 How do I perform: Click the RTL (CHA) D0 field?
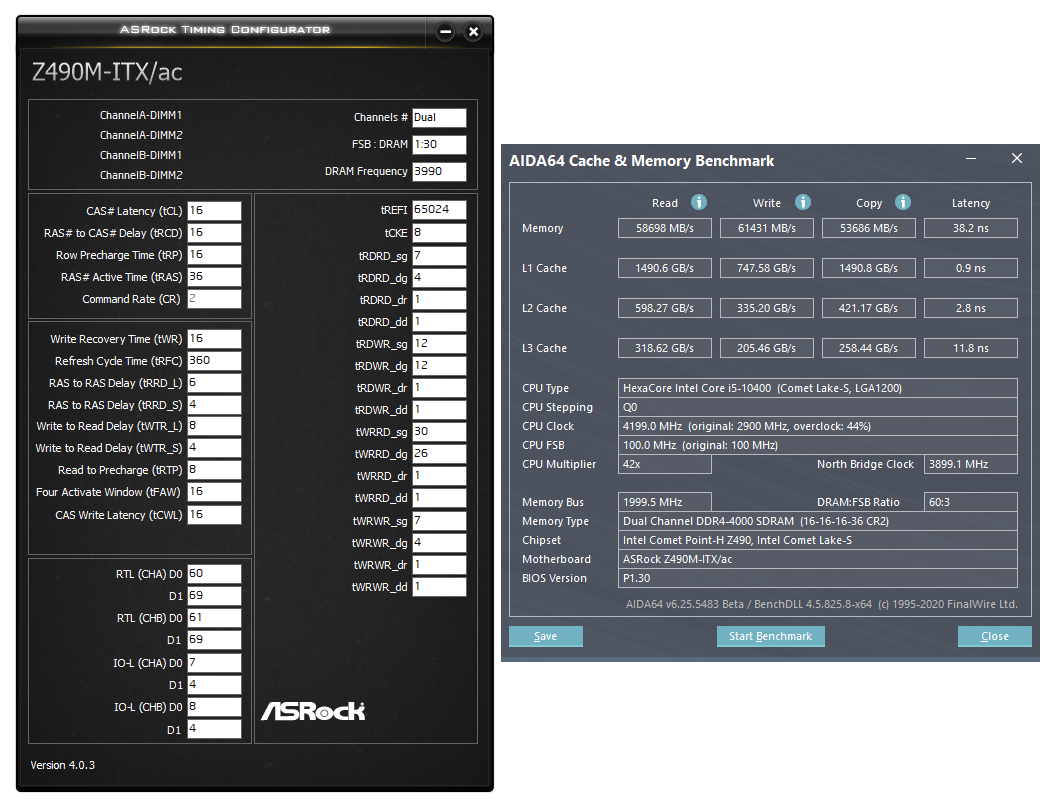(x=214, y=574)
